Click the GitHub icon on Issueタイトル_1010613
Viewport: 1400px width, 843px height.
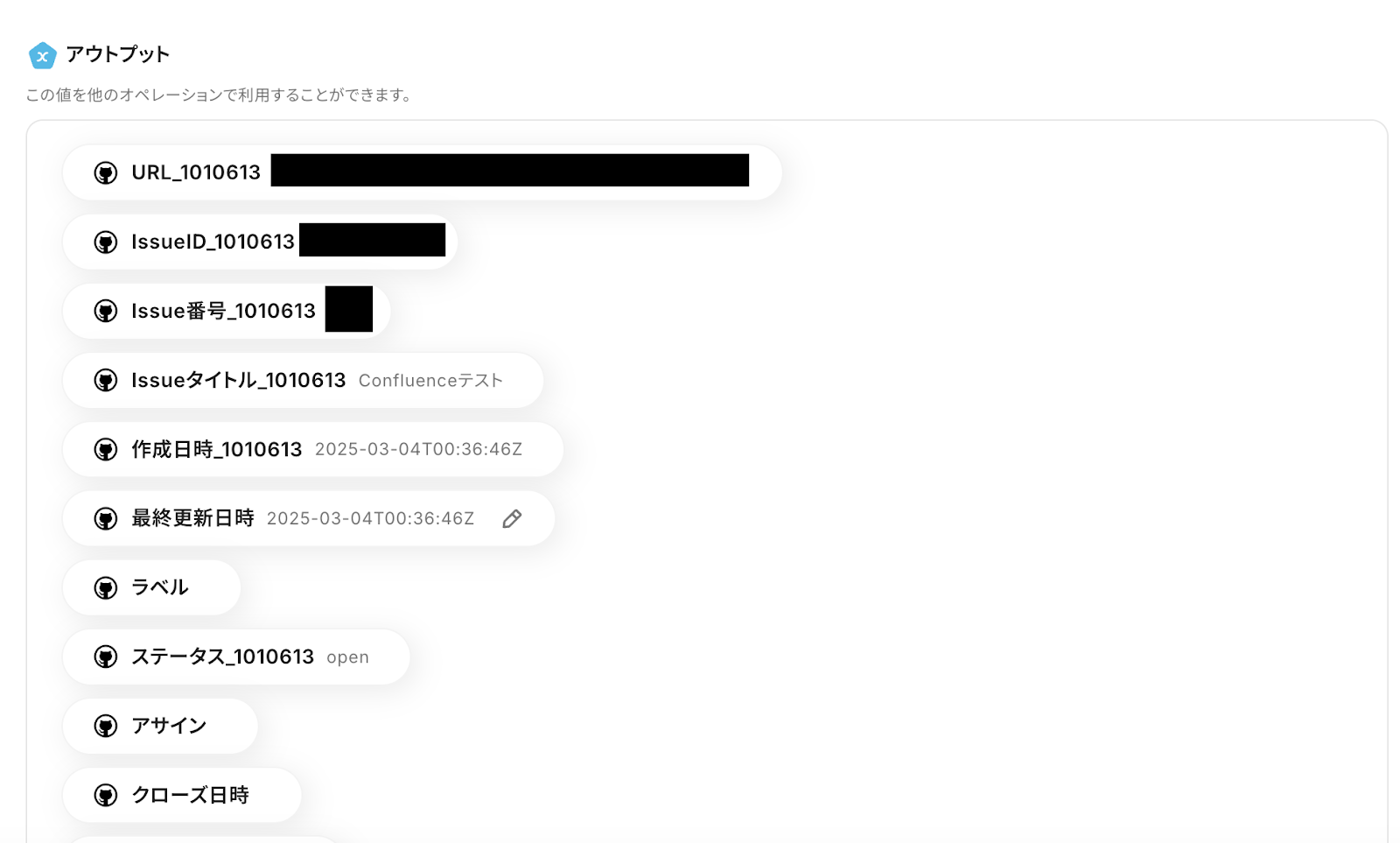click(106, 380)
